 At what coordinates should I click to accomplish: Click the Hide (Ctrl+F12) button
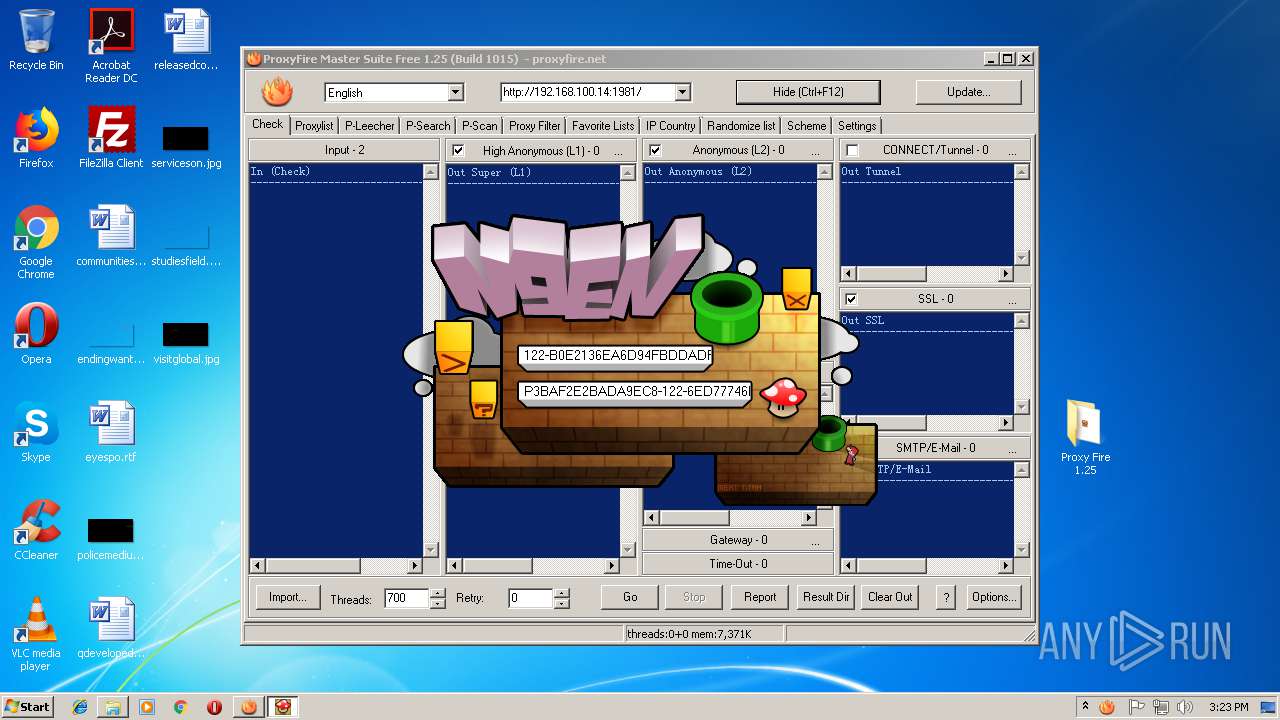click(x=808, y=92)
